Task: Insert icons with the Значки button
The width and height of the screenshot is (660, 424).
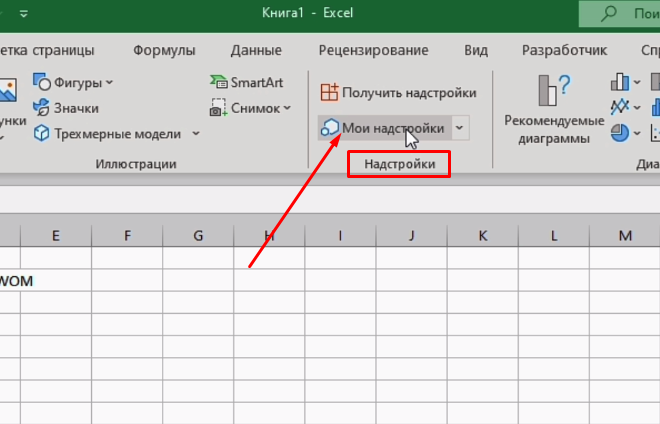Action: 66,108
